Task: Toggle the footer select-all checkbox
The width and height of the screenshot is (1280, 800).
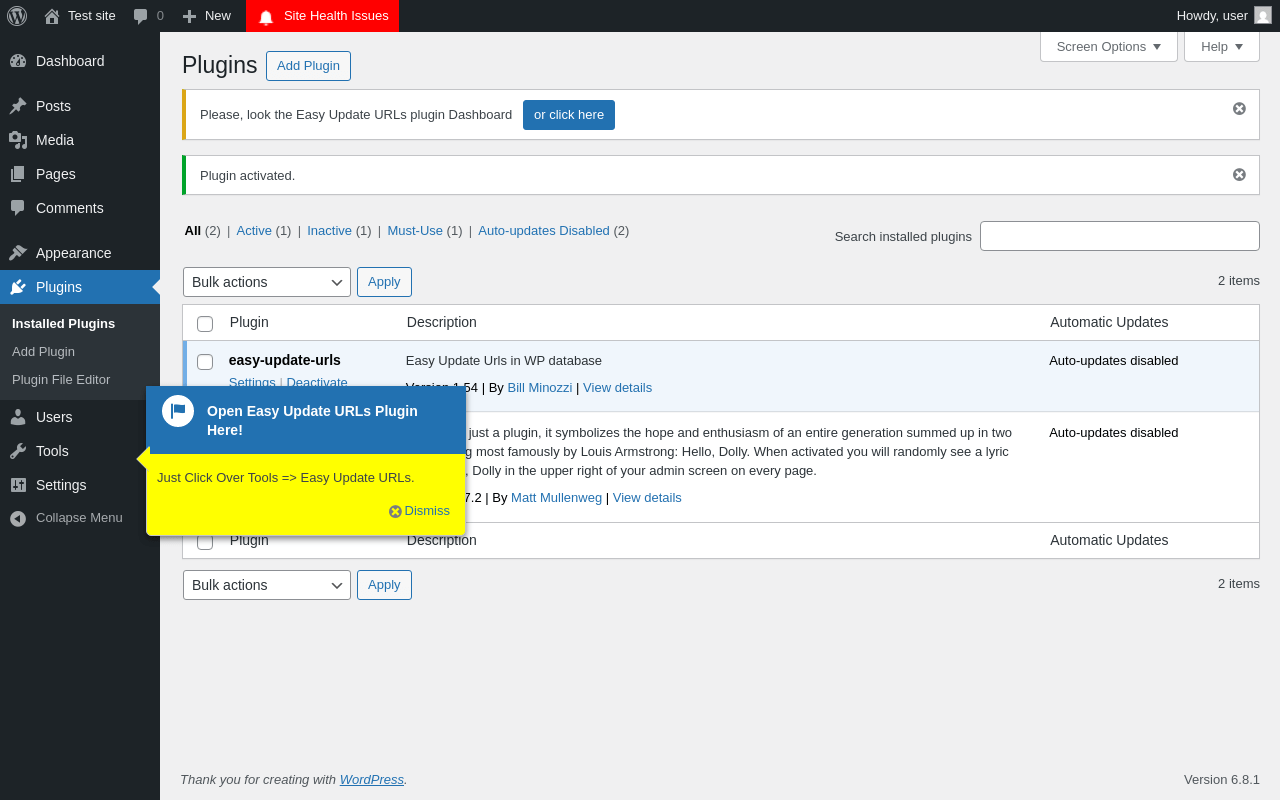Action: (x=205, y=542)
